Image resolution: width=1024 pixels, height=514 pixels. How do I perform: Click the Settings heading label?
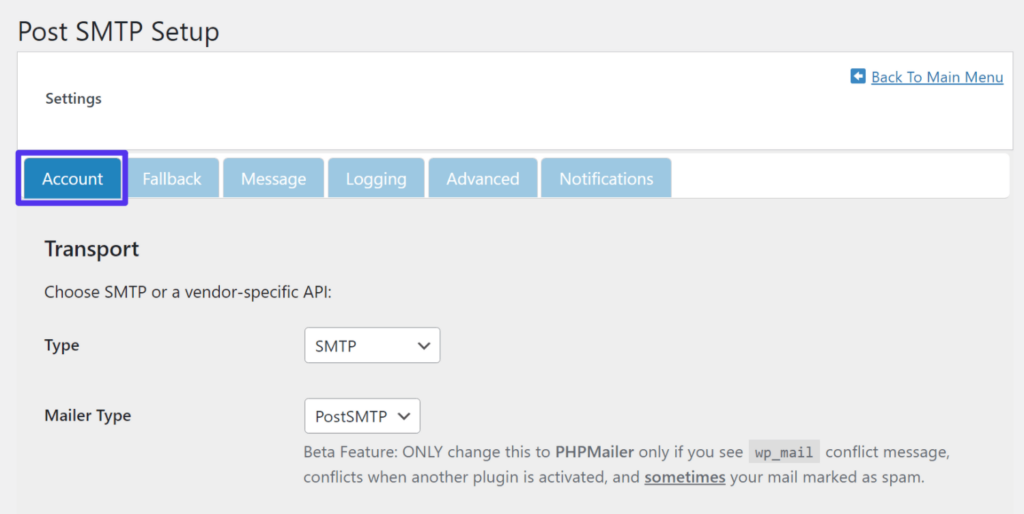73,99
